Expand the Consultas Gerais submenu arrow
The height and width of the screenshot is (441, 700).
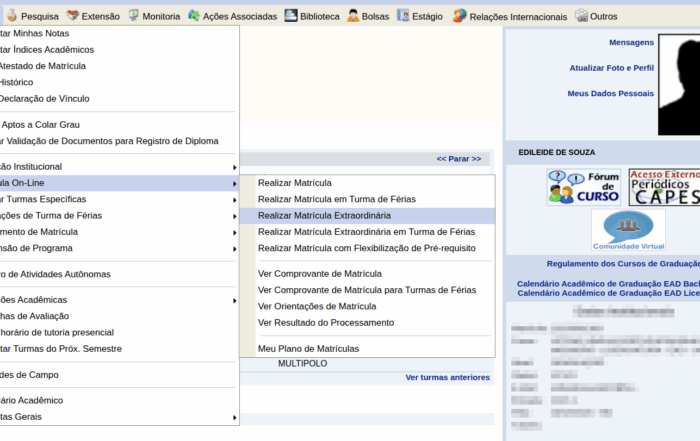point(235,417)
